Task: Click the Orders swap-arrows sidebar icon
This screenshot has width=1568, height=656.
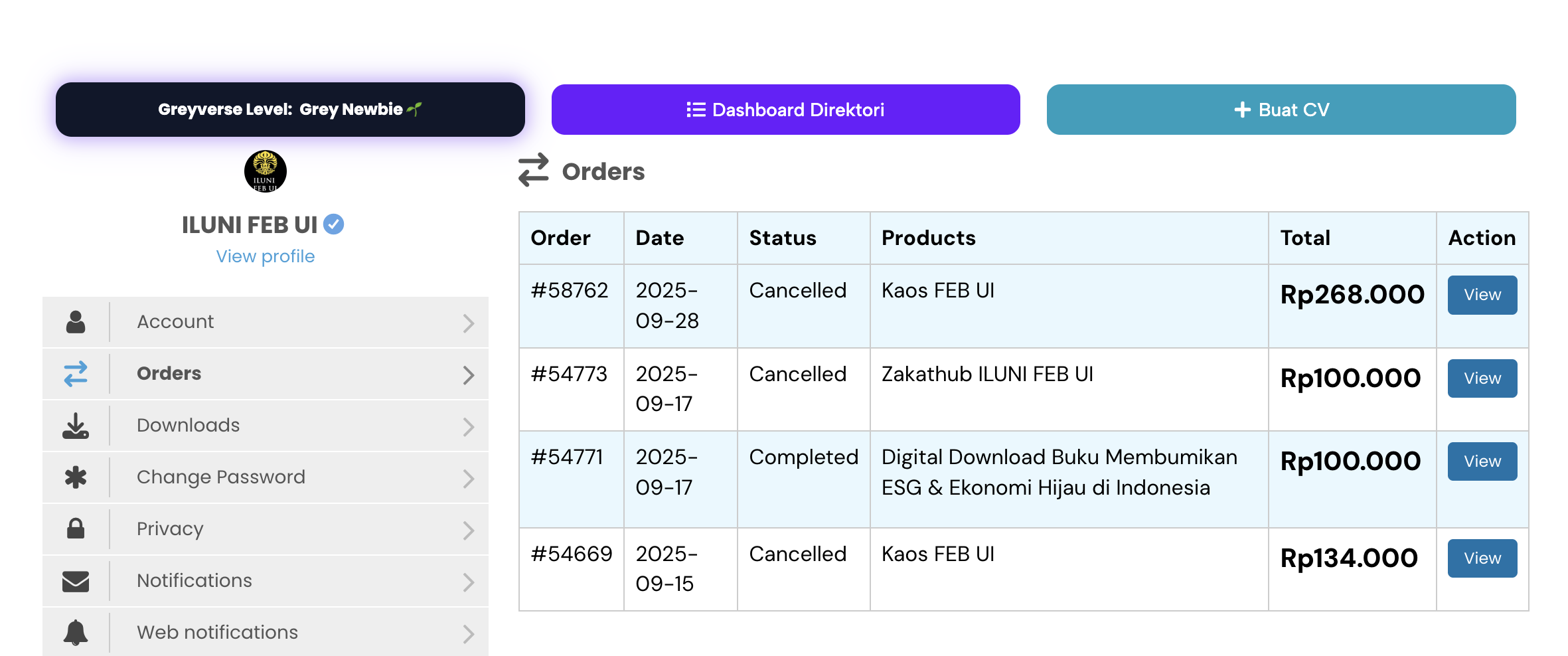Action: coord(76,374)
